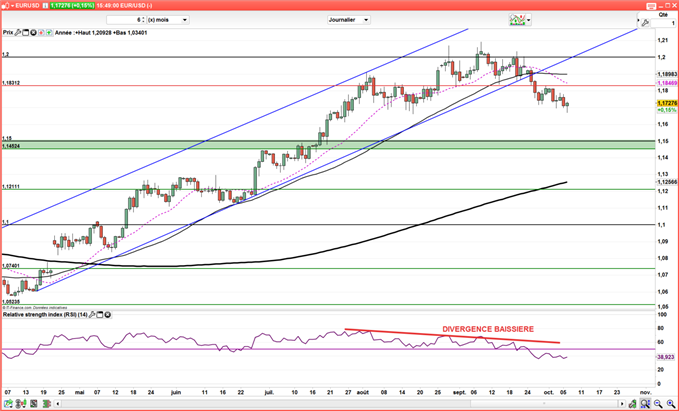Open the Prix settings wrench icon

click(x=18, y=32)
